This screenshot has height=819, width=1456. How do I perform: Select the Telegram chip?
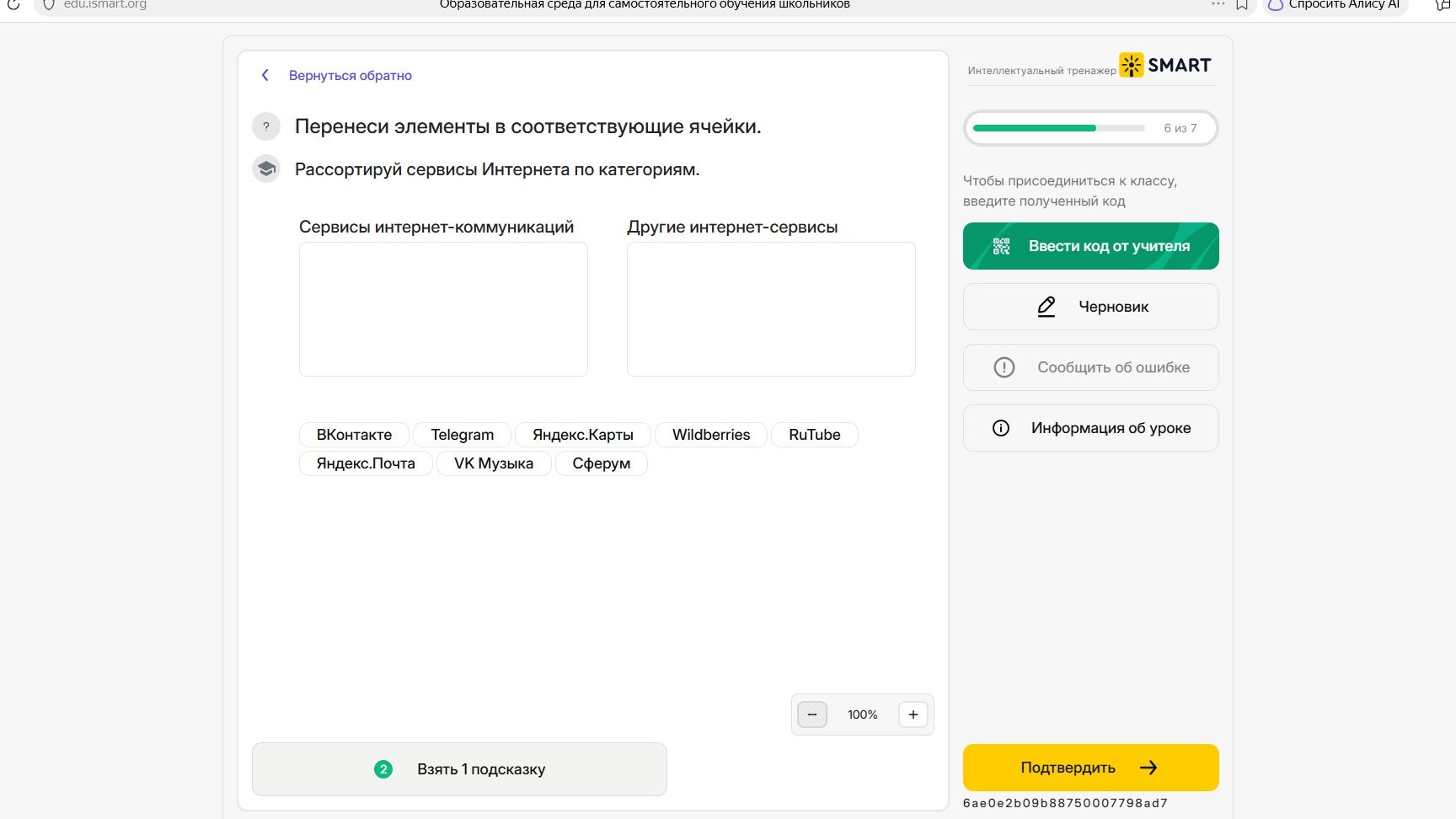(462, 435)
